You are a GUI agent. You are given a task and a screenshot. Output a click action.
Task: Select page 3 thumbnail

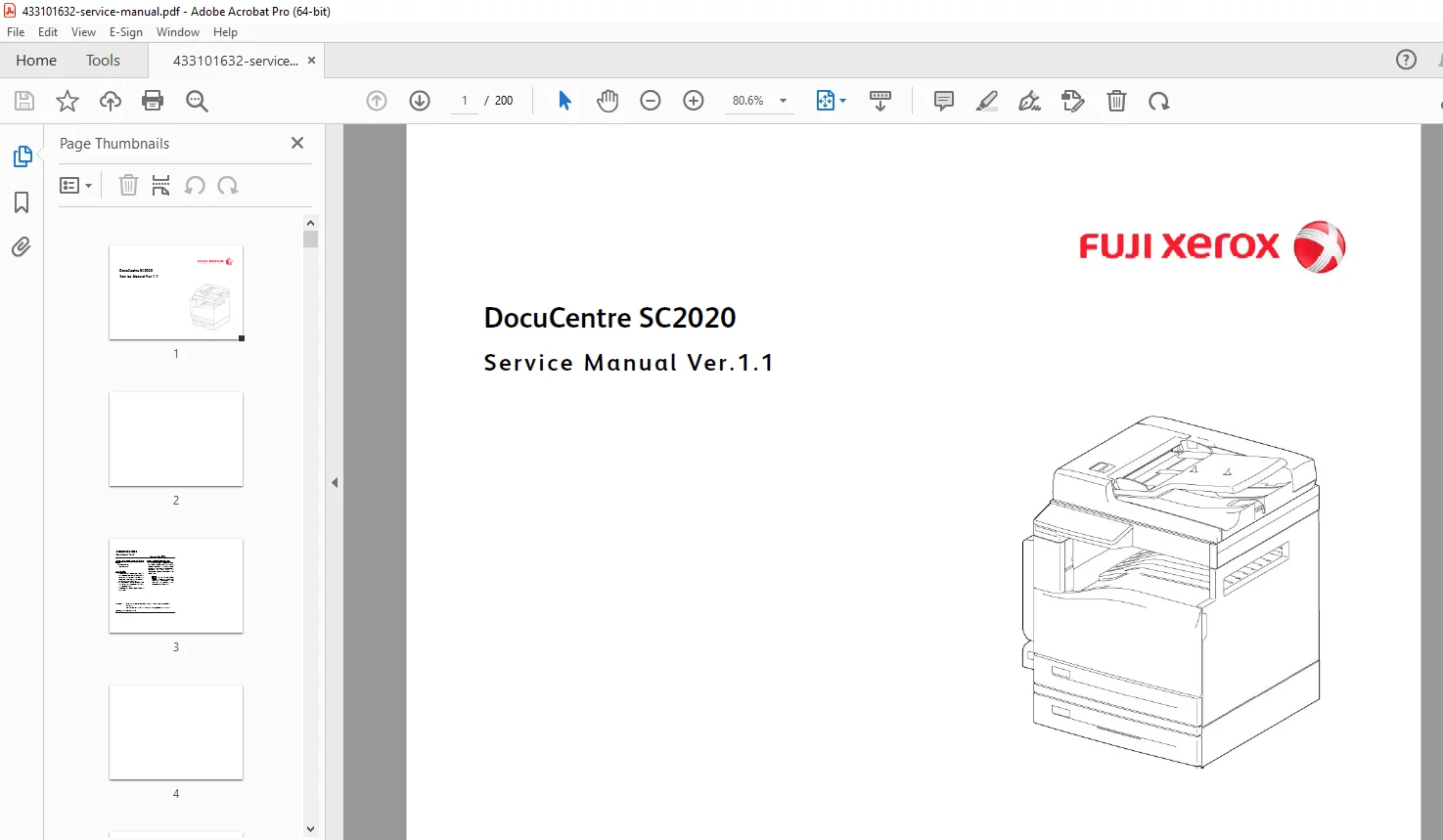coord(176,586)
